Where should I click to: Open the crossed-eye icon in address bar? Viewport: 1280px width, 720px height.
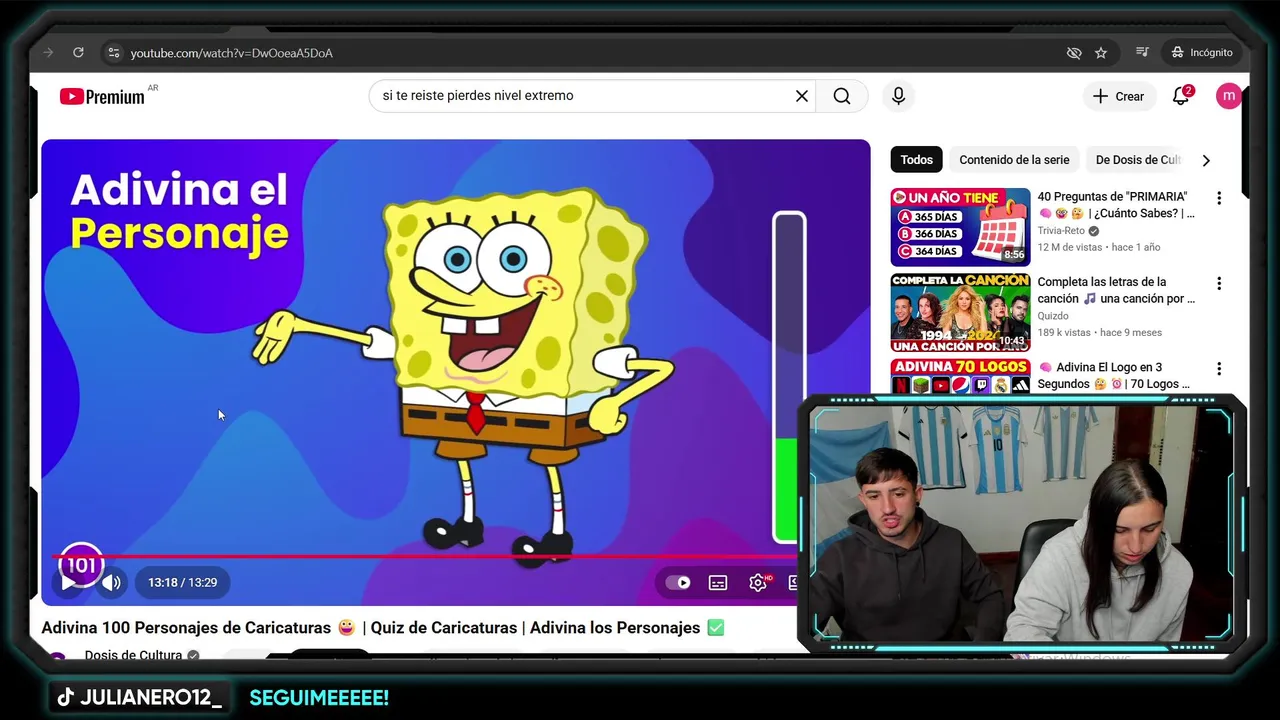pyautogui.click(x=1074, y=52)
